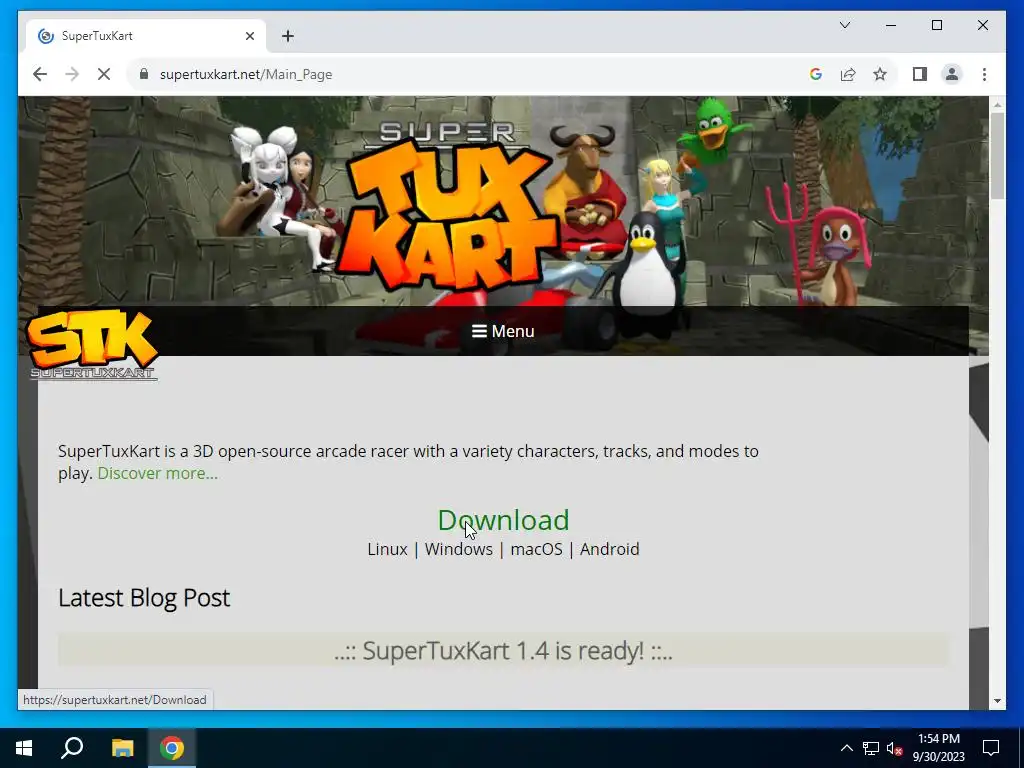Stop the page from loading
1024x768 pixels.
click(104, 74)
